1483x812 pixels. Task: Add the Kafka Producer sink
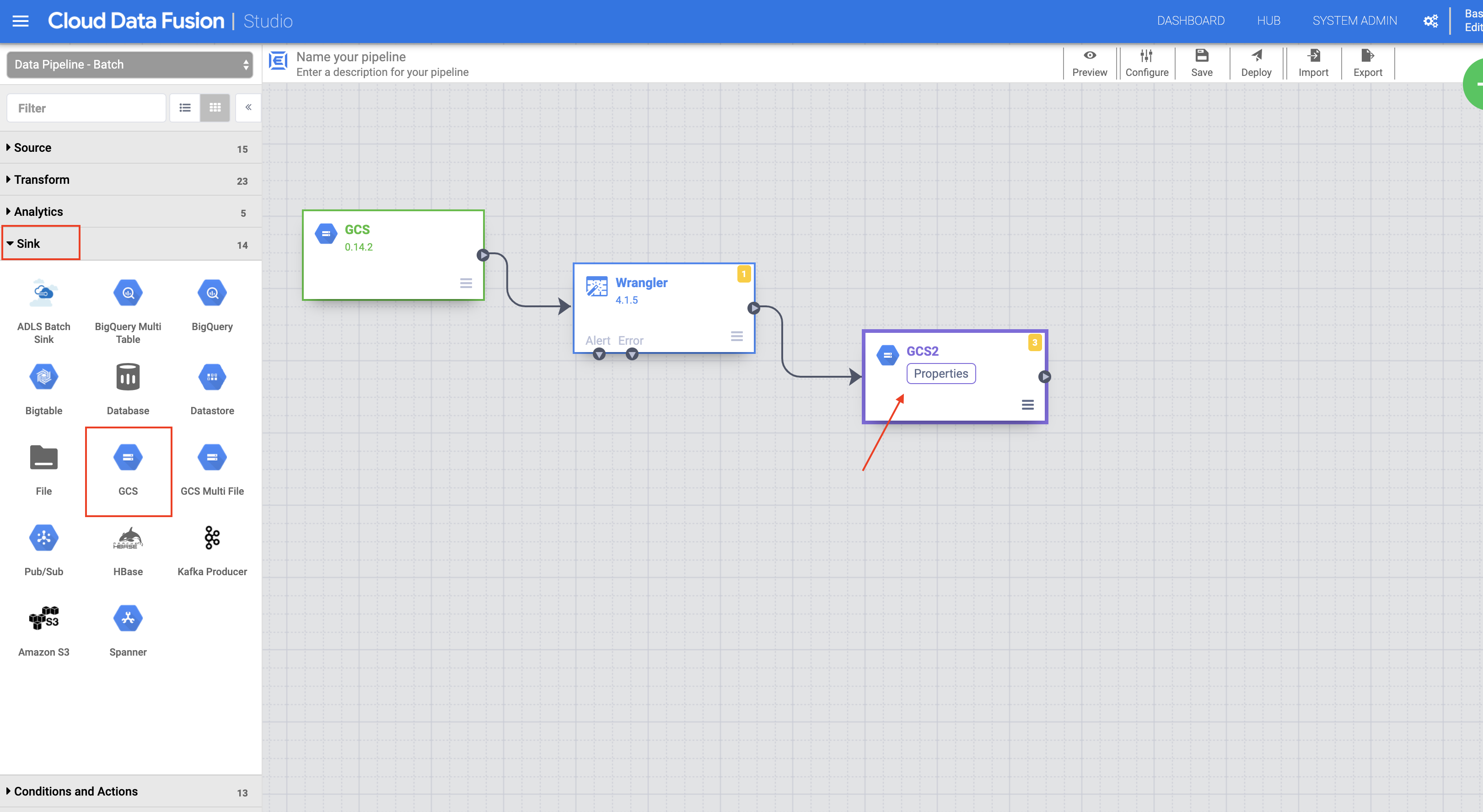[x=212, y=538]
